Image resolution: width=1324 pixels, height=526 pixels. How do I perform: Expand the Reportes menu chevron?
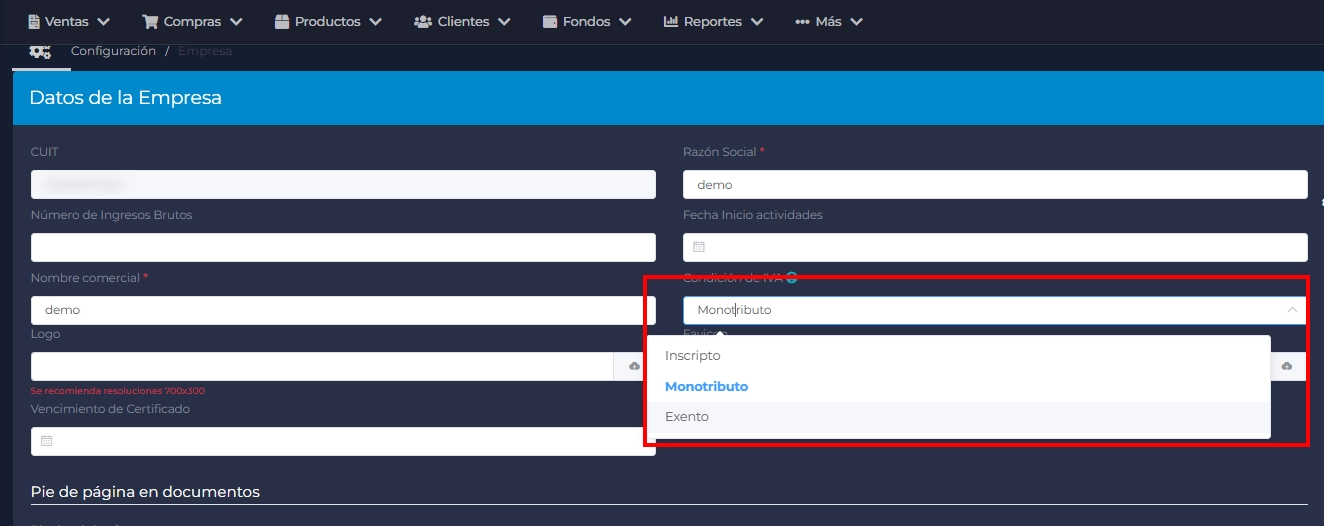(x=757, y=22)
